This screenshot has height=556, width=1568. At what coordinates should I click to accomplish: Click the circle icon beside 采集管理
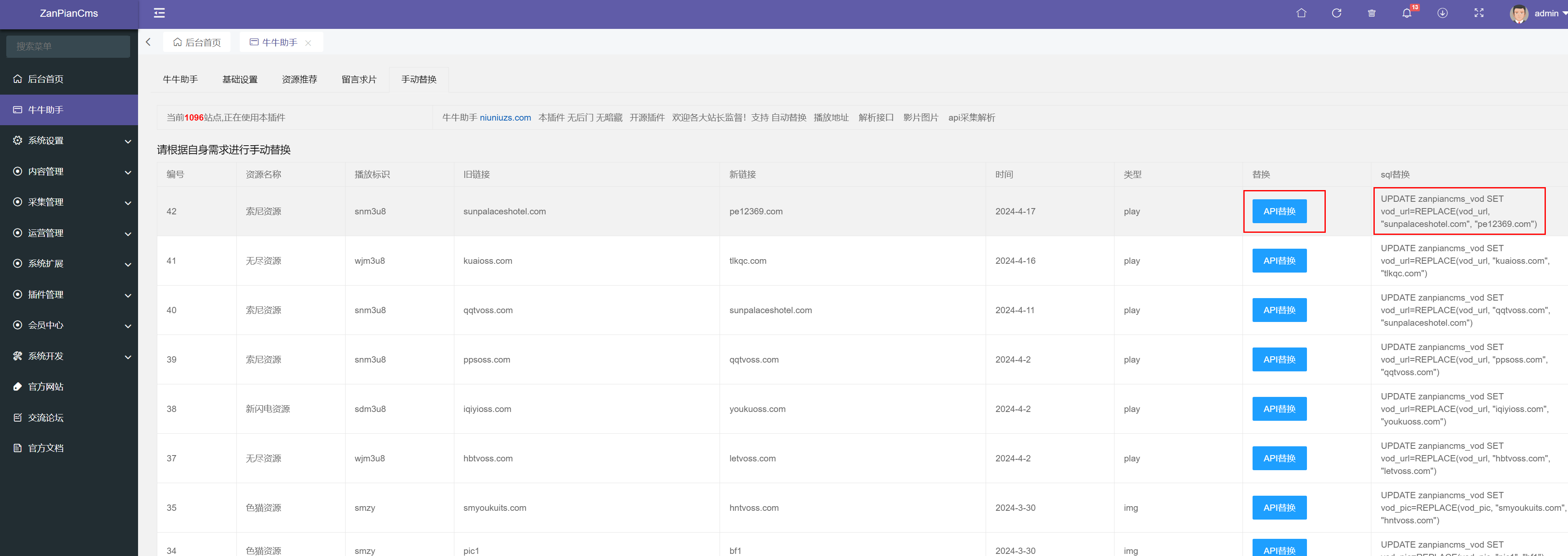(x=18, y=202)
